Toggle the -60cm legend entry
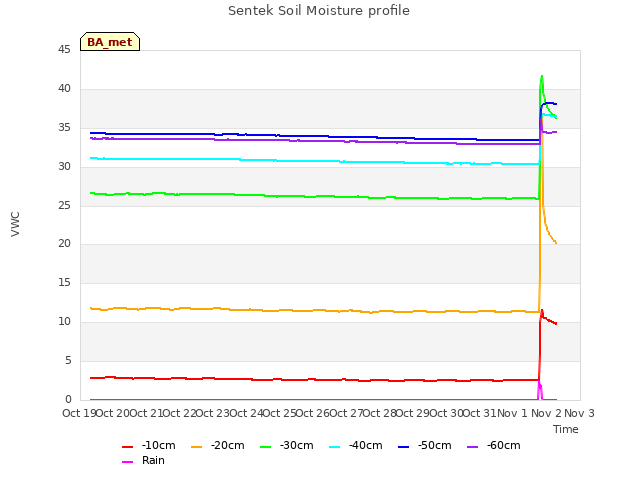 pyautogui.click(x=493, y=445)
